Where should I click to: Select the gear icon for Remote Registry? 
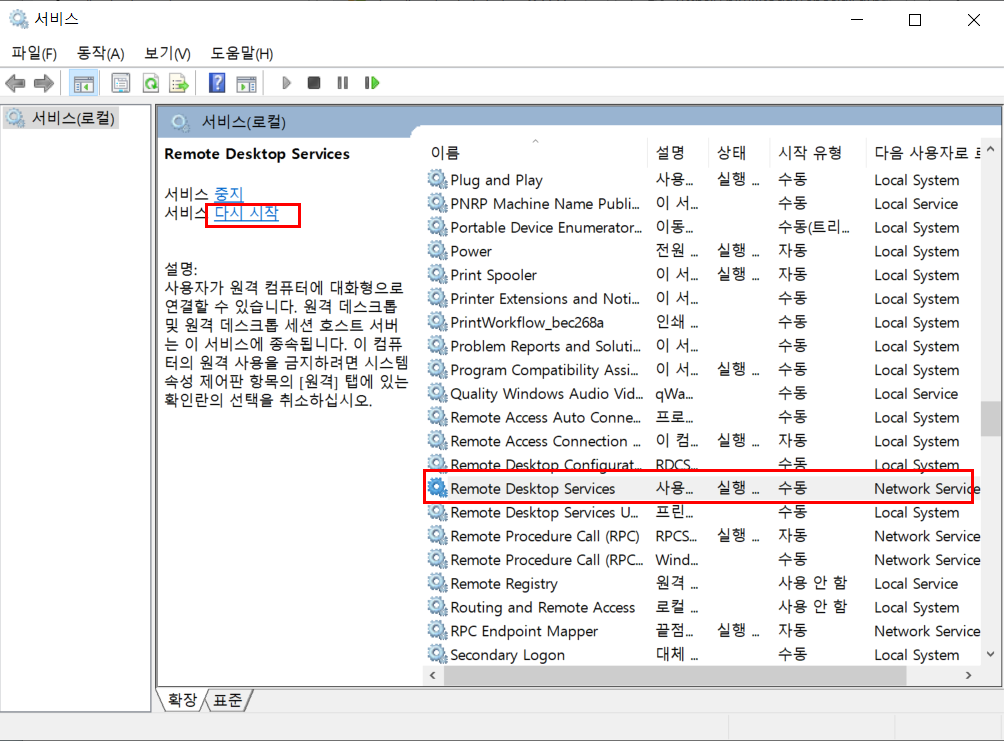click(437, 583)
